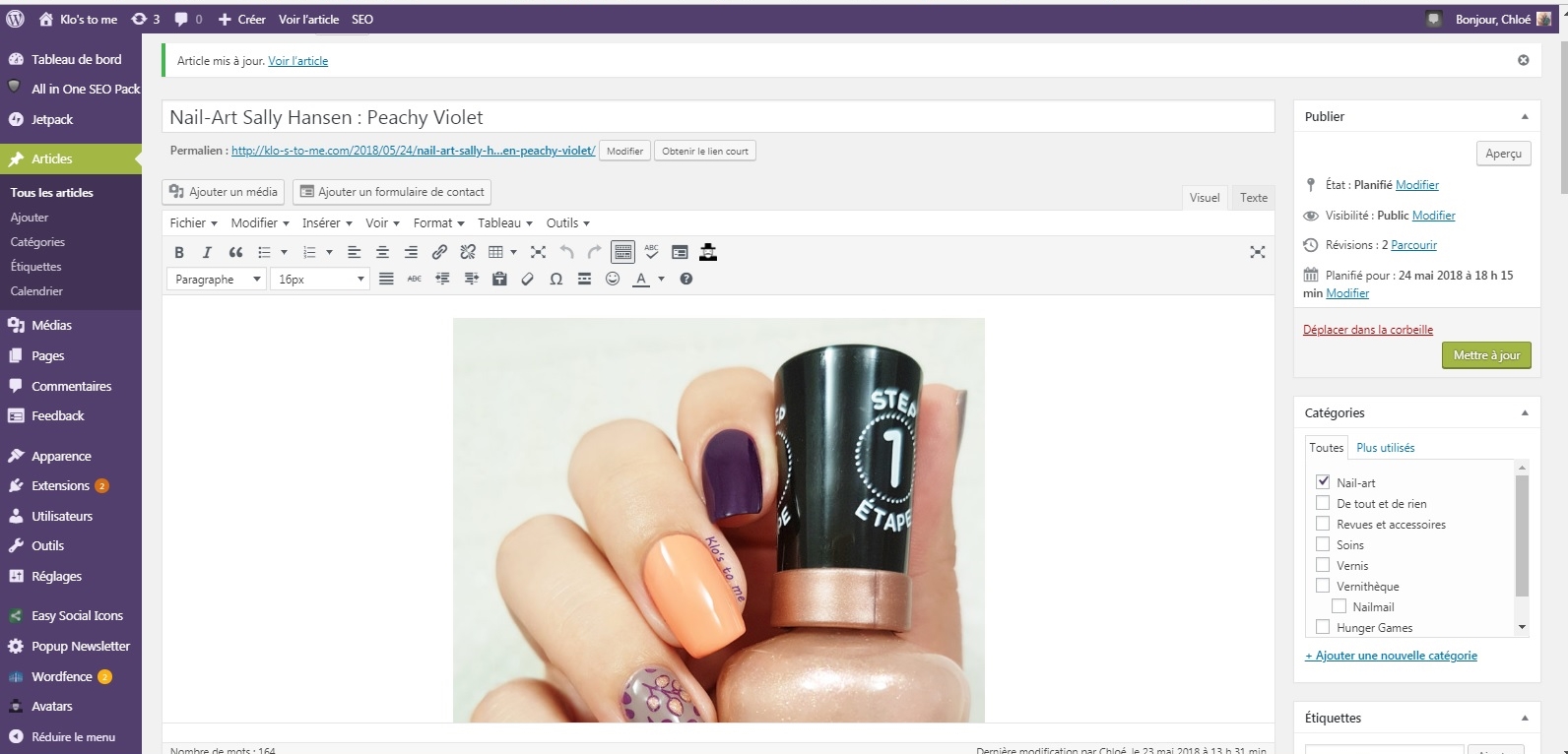The height and width of the screenshot is (754, 1568).
Task: Insert an emoticon
Action: [613, 280]
